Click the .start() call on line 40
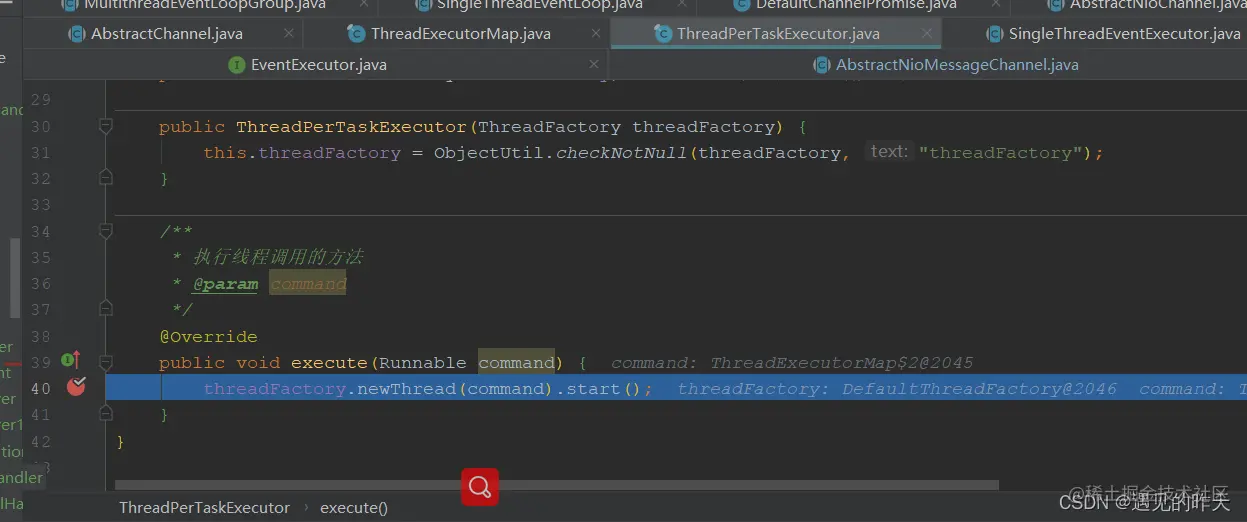The image size is (1247, 522). coord(603,389)
